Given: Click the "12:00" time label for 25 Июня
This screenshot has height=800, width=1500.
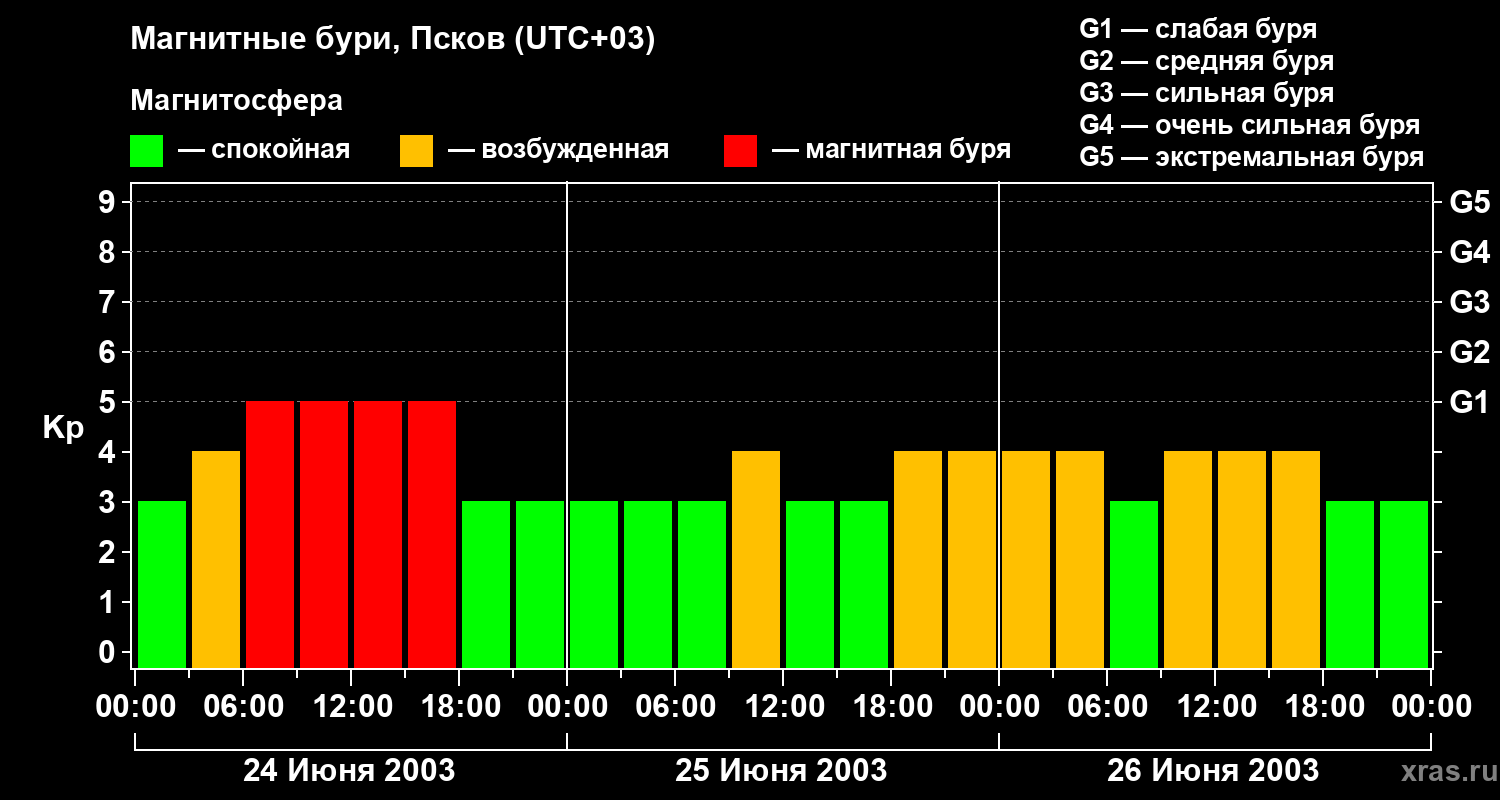Looking at the screenshot, I should pyautogui.click(x=783, y=706).
